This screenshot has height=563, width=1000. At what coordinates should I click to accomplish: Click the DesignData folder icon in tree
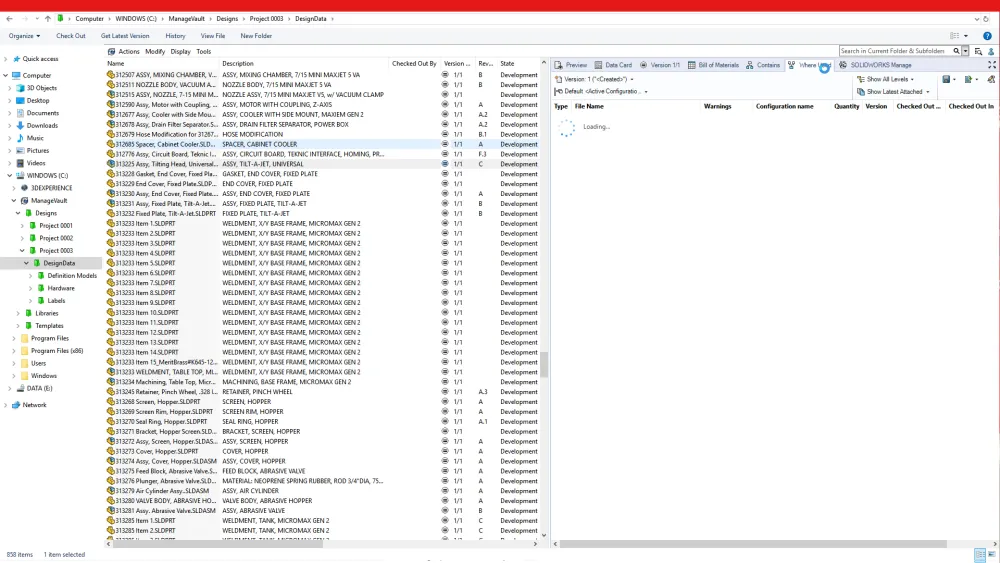(37, 263)
